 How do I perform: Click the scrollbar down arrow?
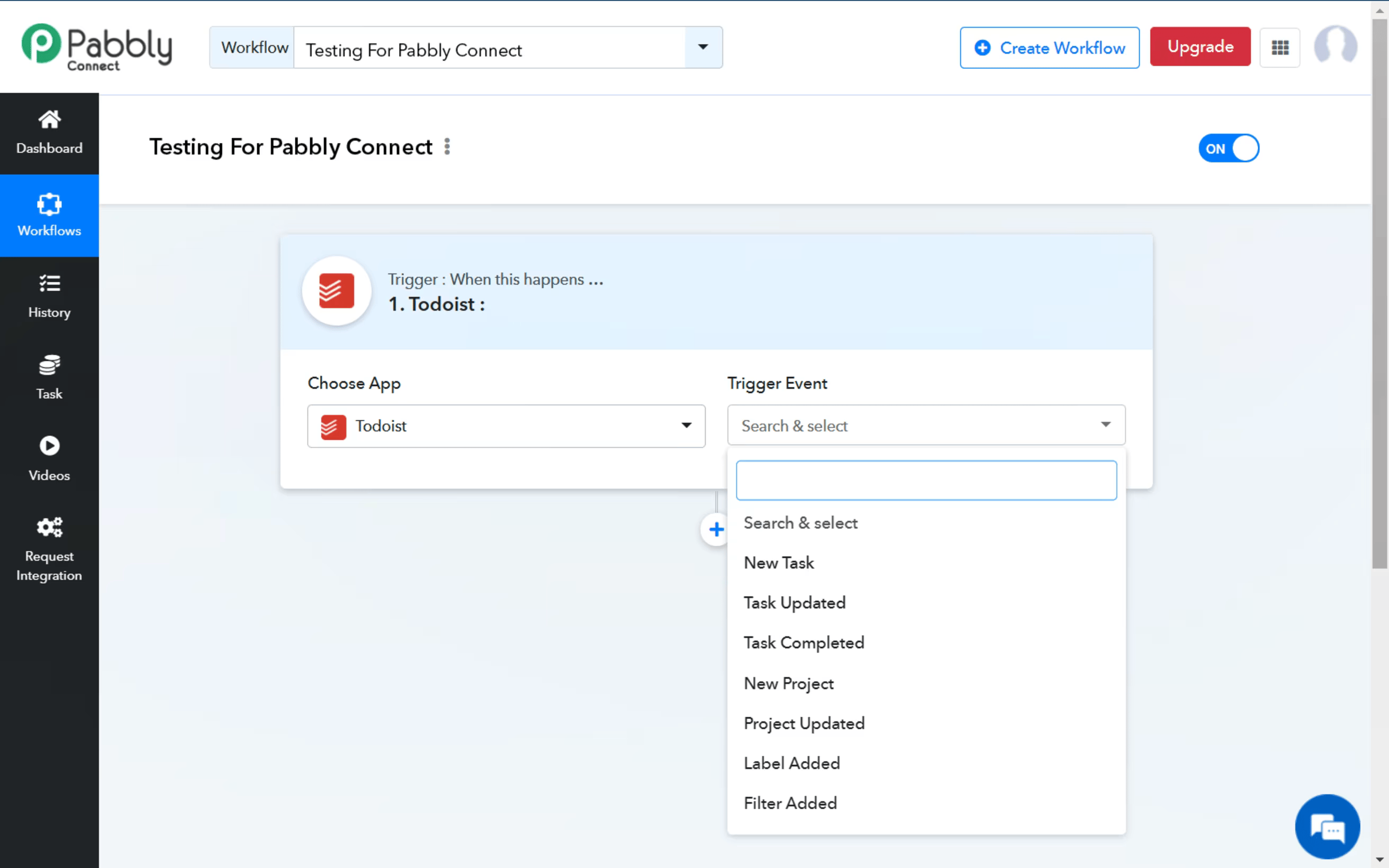(x=1380, y=860)
